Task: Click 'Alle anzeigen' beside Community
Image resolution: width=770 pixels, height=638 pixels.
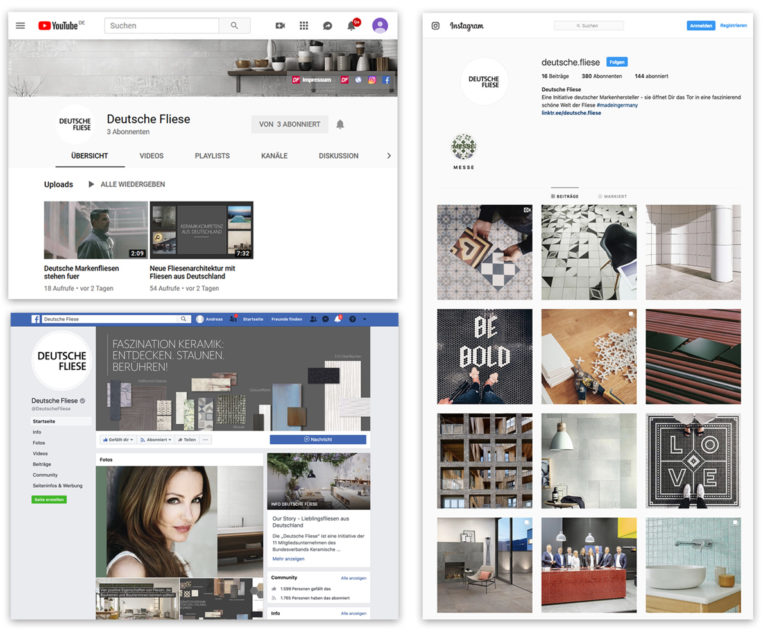Action: pyautogui.click(x=354, y=578)
